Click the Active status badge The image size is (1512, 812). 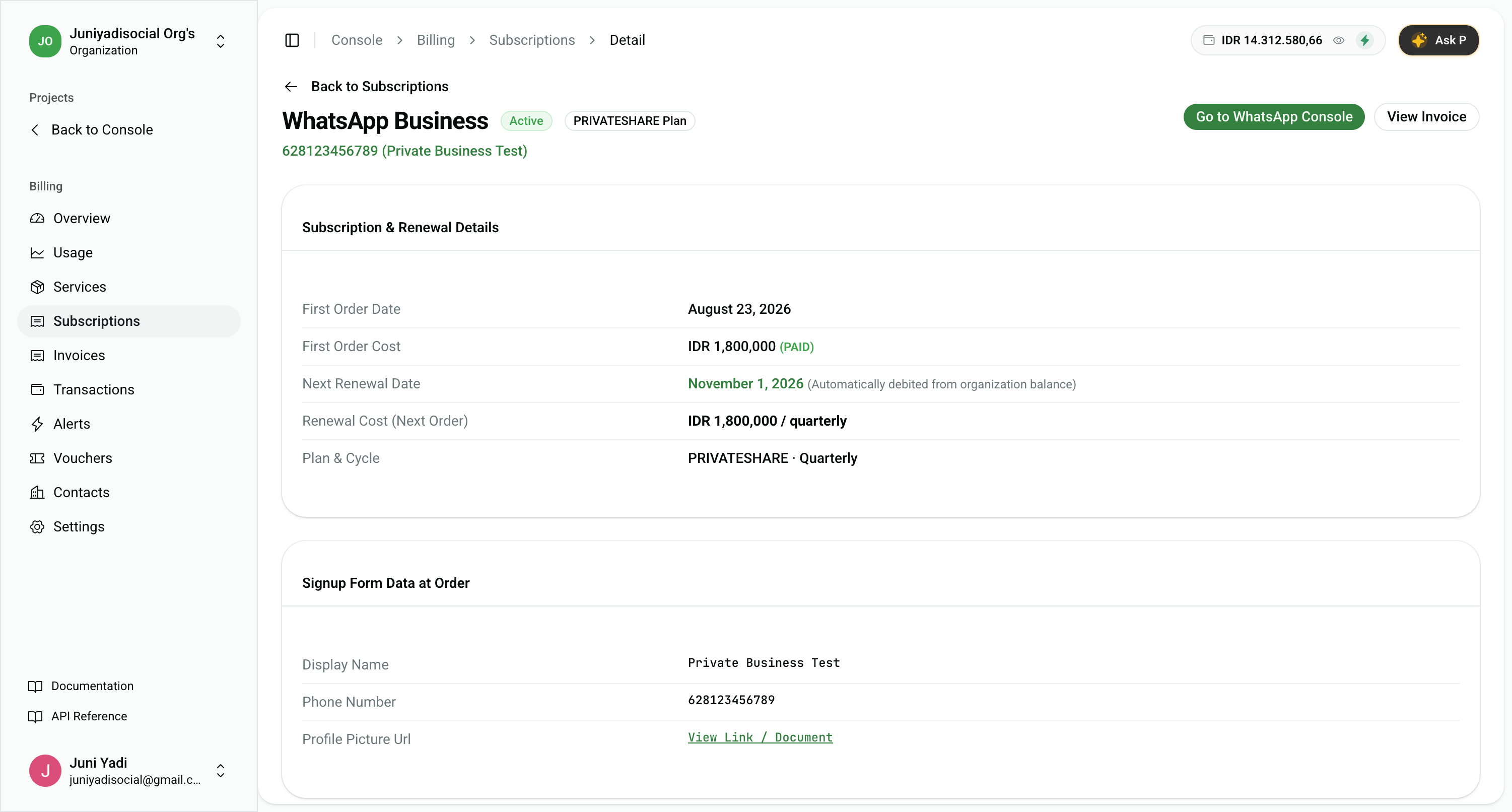pyautogui.click(x=526, y=121)
